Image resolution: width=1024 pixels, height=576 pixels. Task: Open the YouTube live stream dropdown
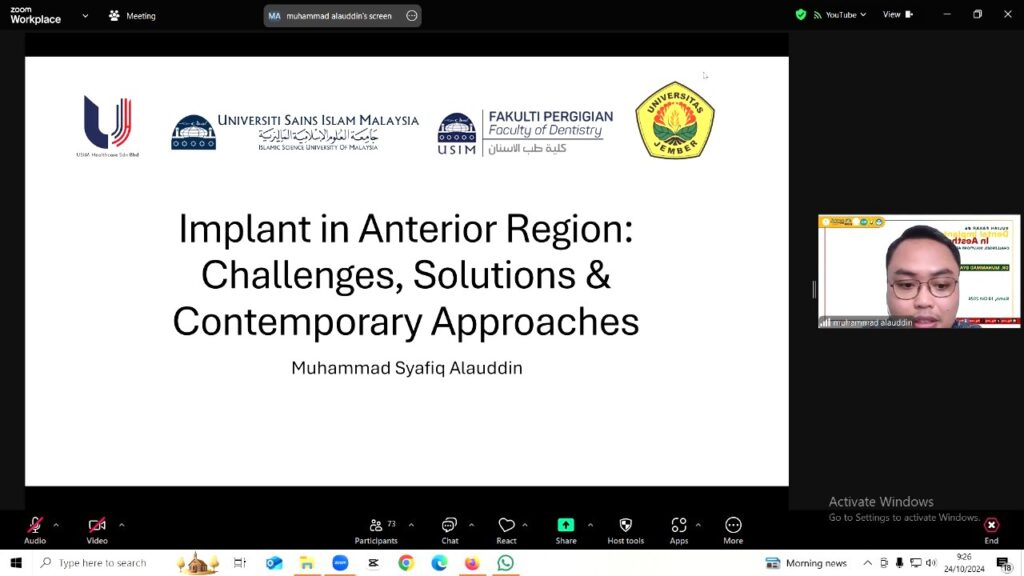point(840,14)
